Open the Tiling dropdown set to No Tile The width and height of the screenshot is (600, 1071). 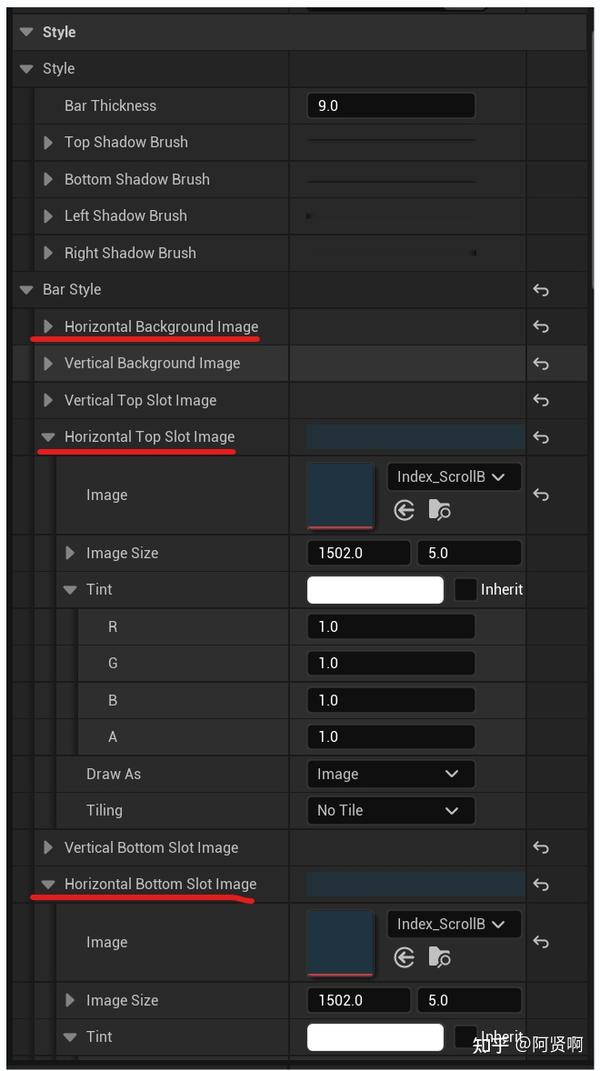click(390, 810)
